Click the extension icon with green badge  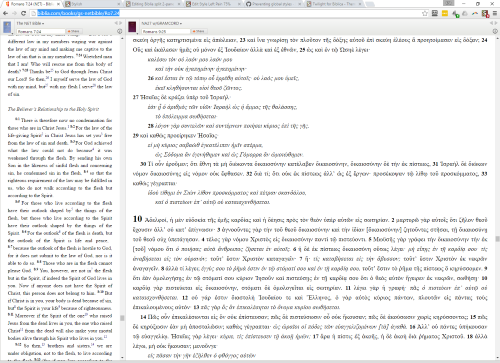[455, 14]
